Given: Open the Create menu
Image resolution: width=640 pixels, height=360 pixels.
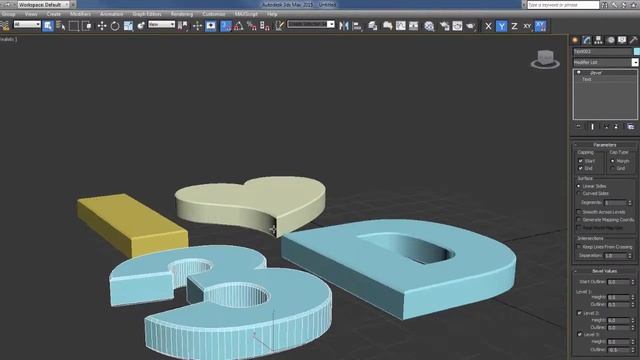Looking at the screenshot, I should pyautogui.click(x=53, y=14).
